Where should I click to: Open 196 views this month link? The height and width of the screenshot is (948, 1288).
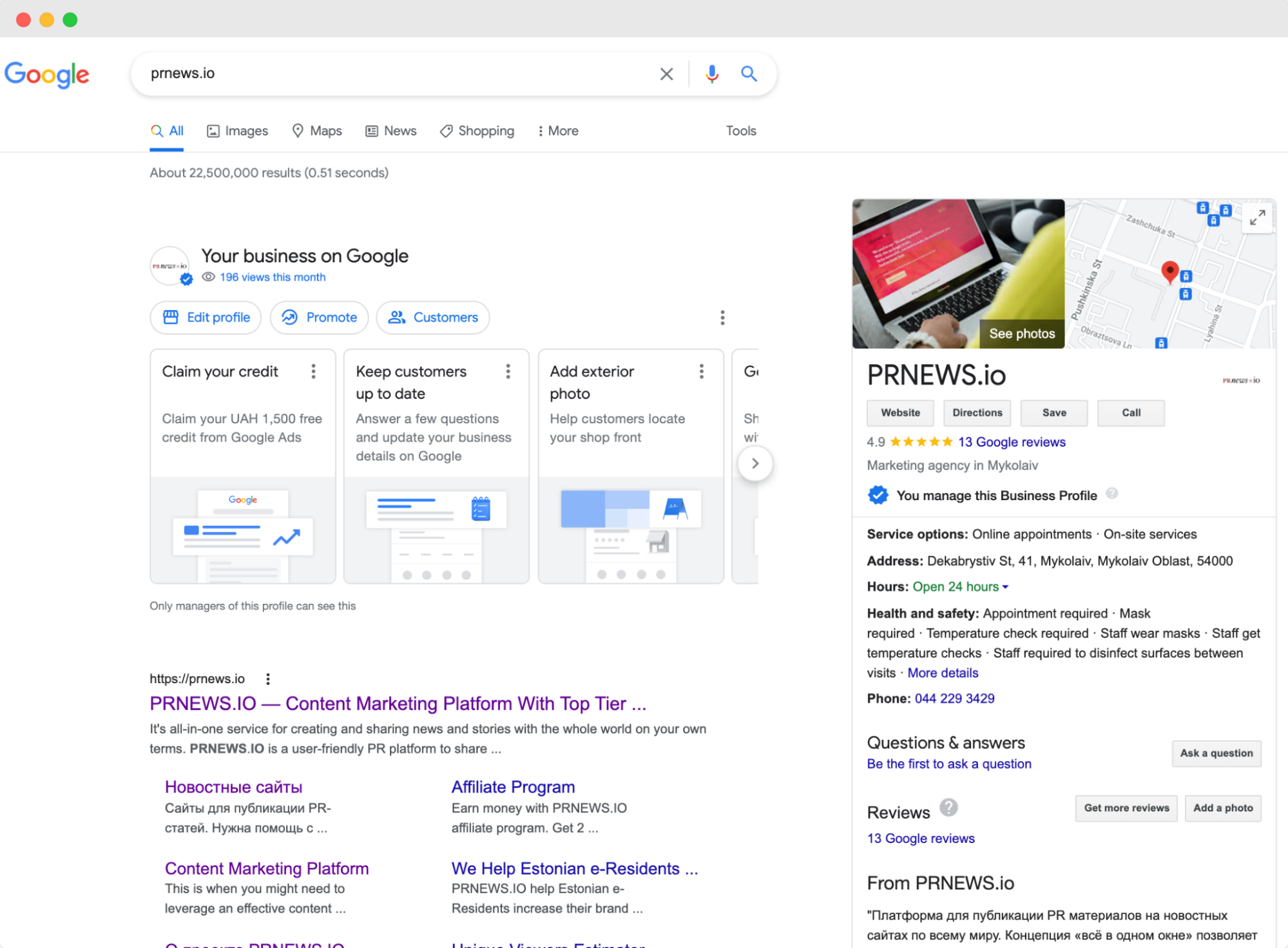[273, 277]
